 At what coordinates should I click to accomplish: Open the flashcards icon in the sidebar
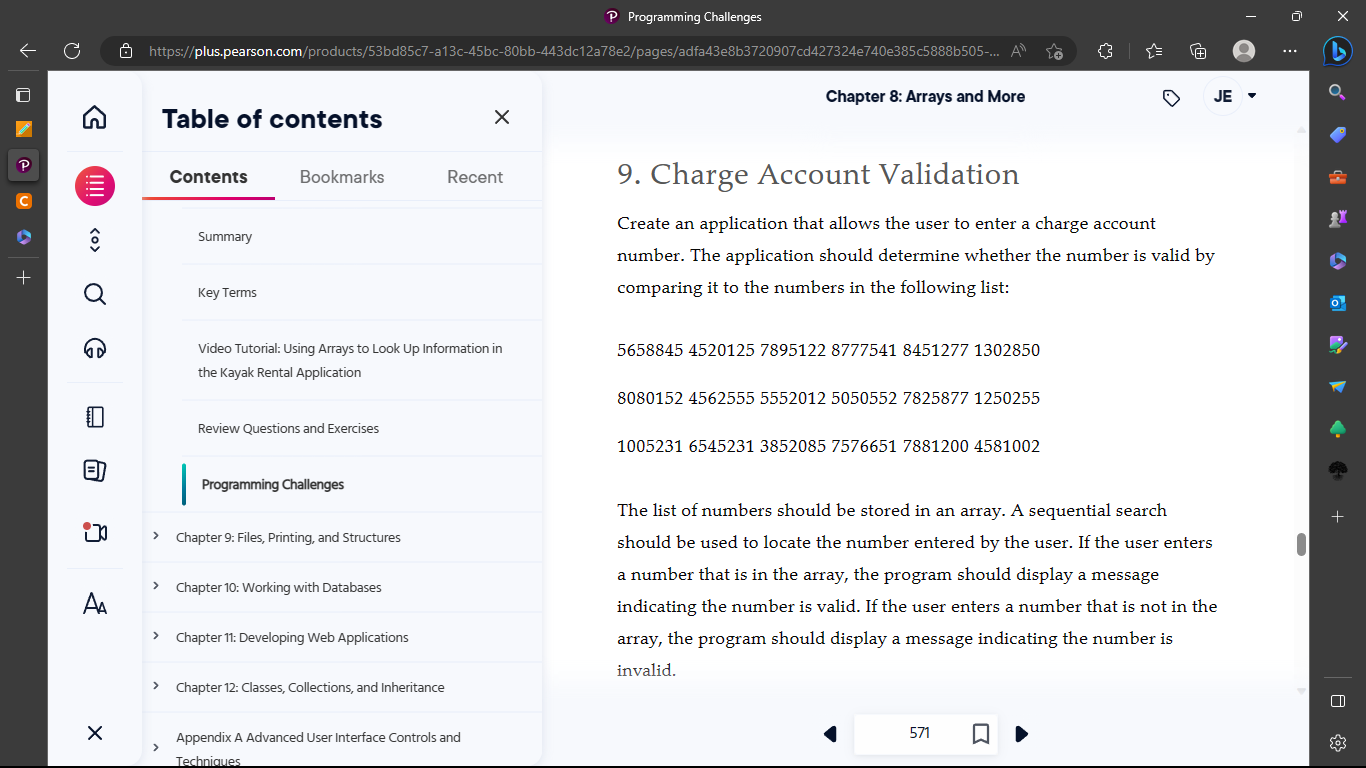tap(94, 470)
